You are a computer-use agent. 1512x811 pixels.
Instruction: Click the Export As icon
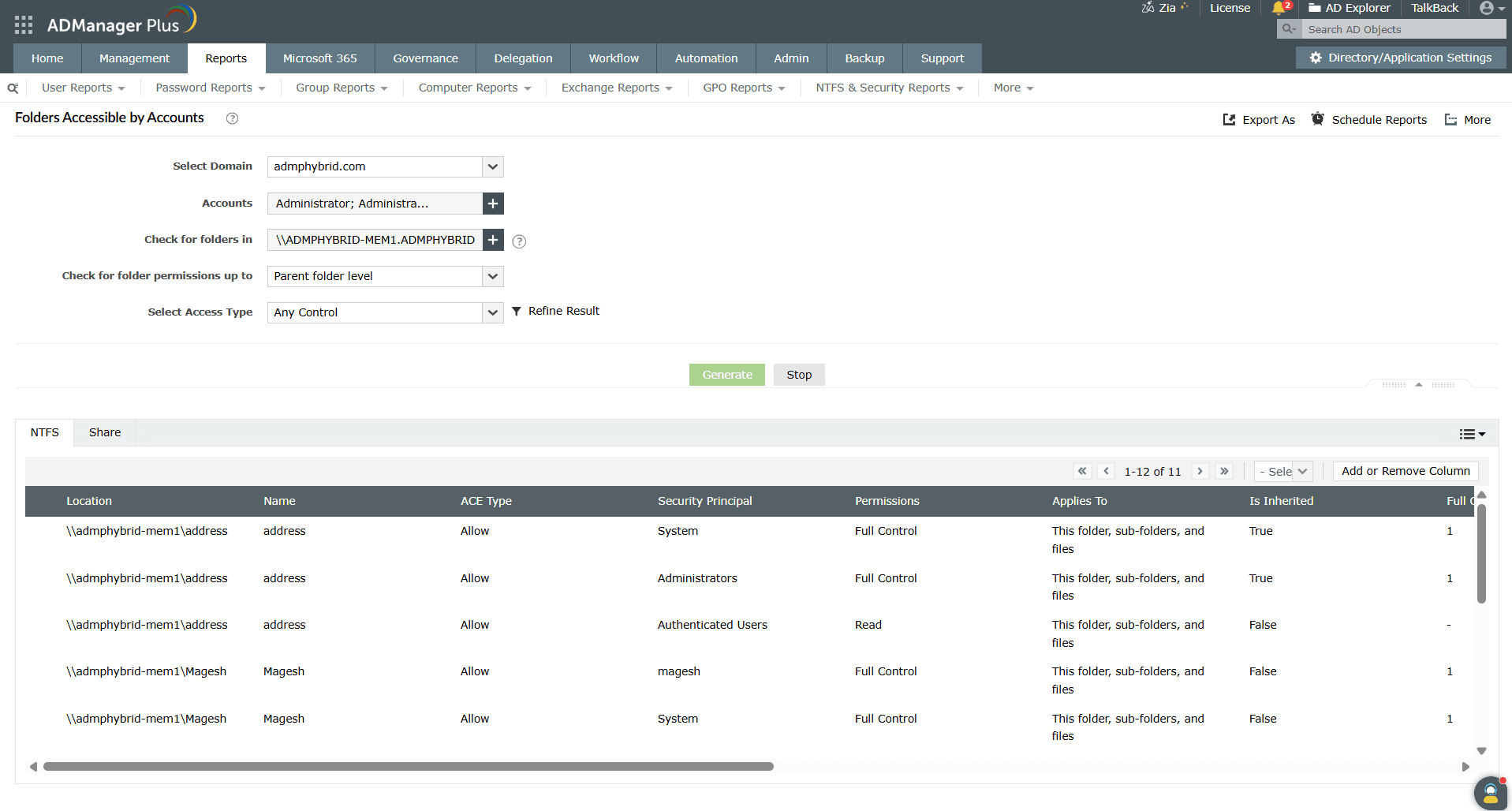click(x=1229, y=120)
